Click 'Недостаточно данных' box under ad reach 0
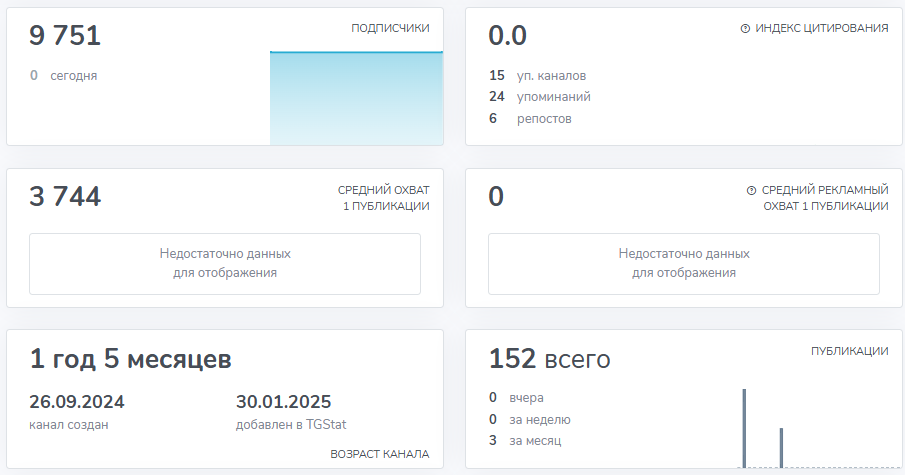905x475 pixels. [x=684, y=264]
